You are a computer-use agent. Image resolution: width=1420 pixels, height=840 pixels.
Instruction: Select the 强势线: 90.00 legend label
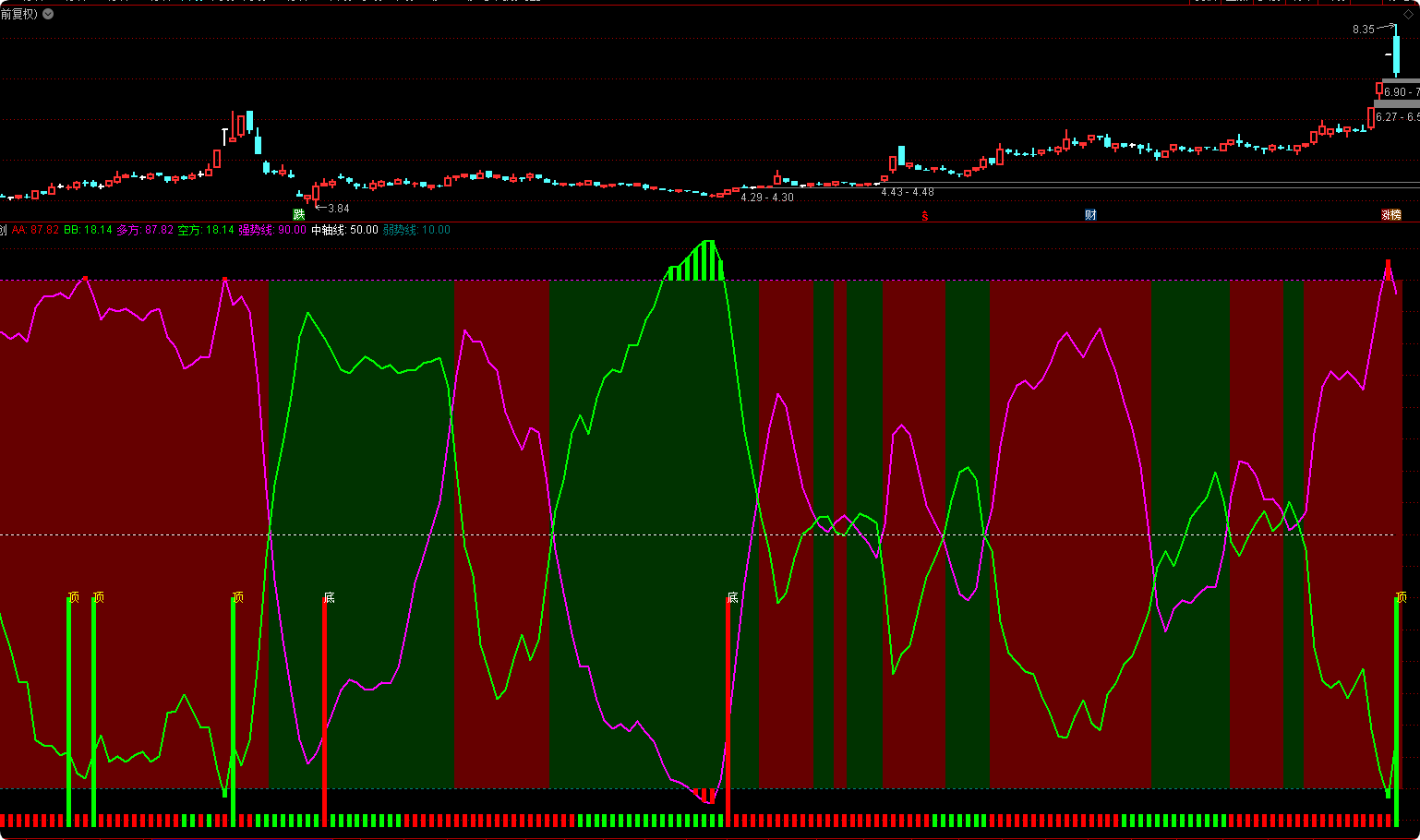[x=272, y=230]
